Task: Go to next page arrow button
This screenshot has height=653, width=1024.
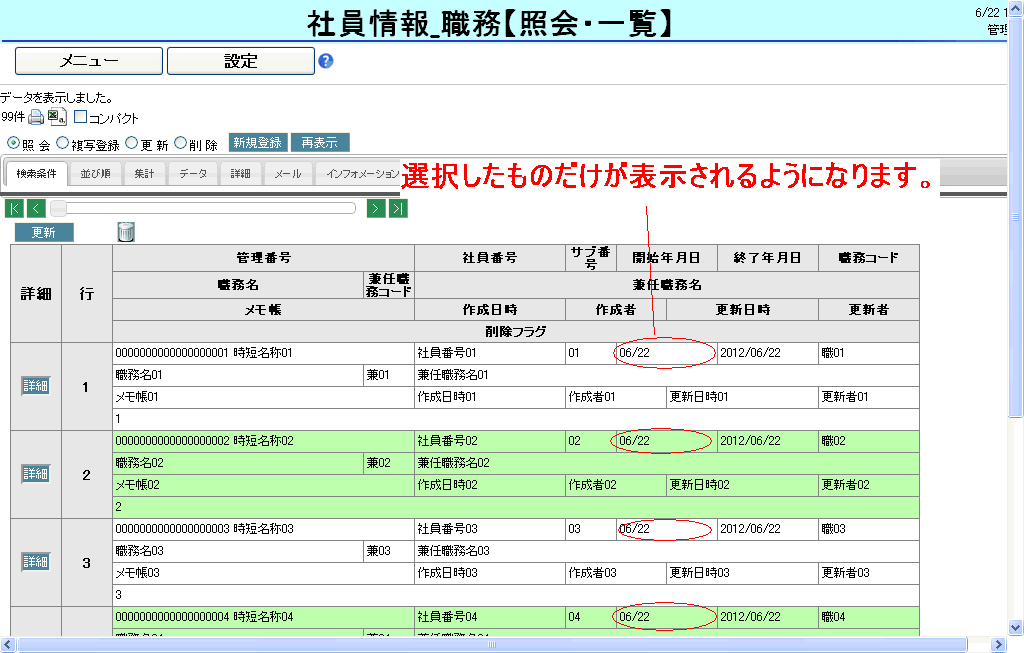Action: (x=376, y=208)
